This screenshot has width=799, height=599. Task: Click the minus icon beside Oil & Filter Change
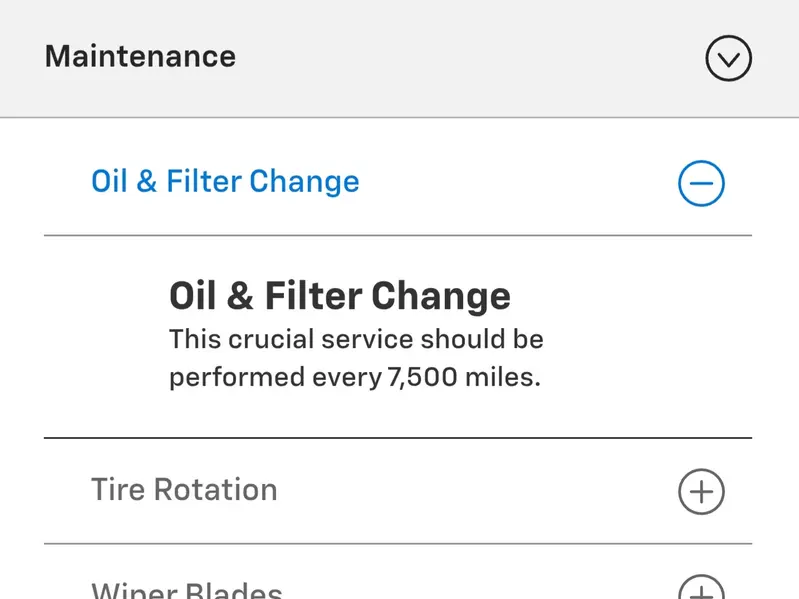point(701,183)
